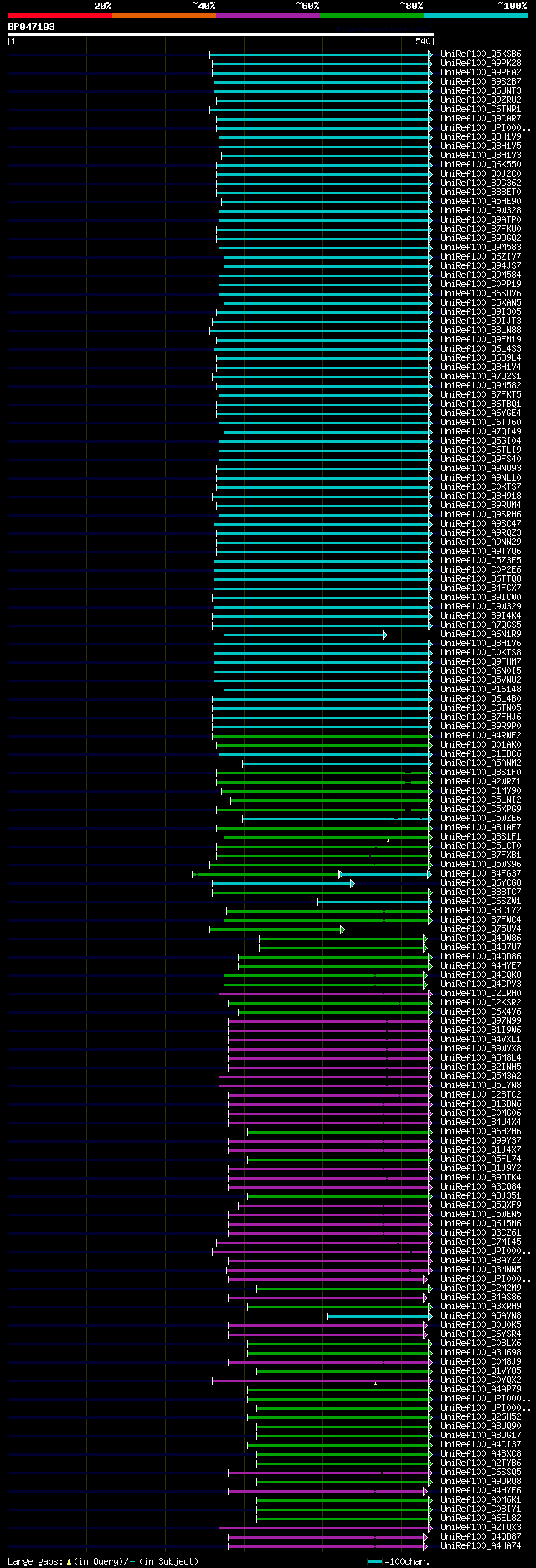This screenshot has height=1568, width=536.
Task: Select the UniRef100_Q6UNT3 hit label
Action: [481, 90]
